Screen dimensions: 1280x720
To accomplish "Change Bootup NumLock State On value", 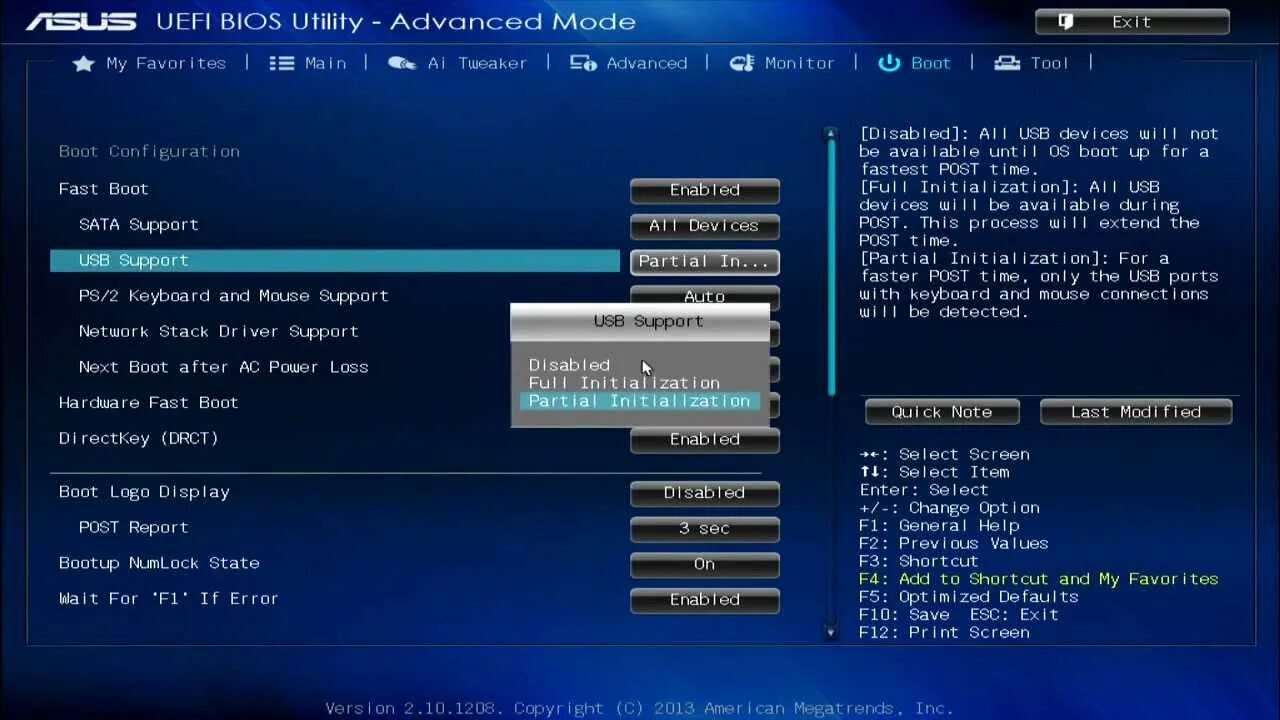I will [x=705, y=564].
